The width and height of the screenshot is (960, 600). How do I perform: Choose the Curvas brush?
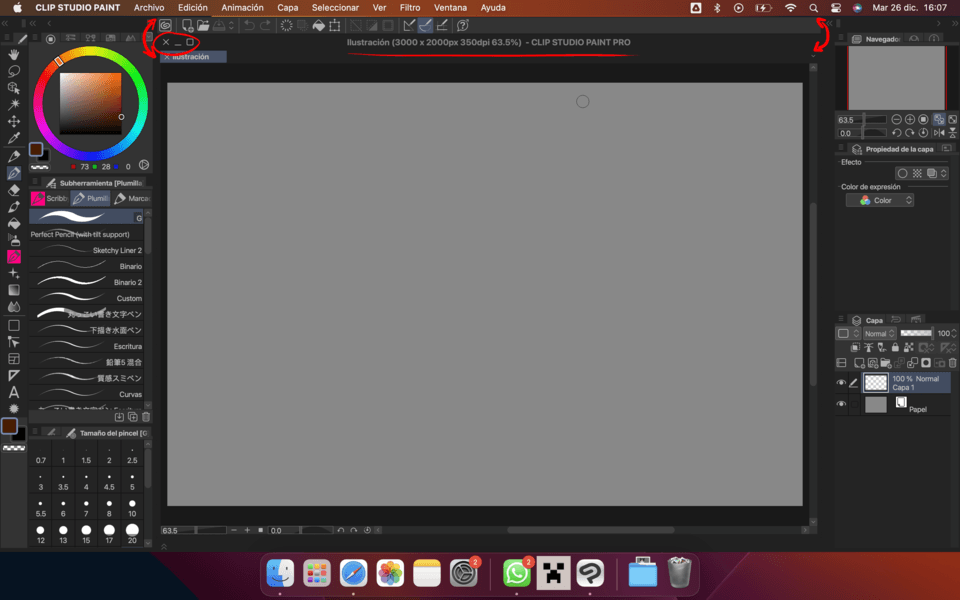86,394
